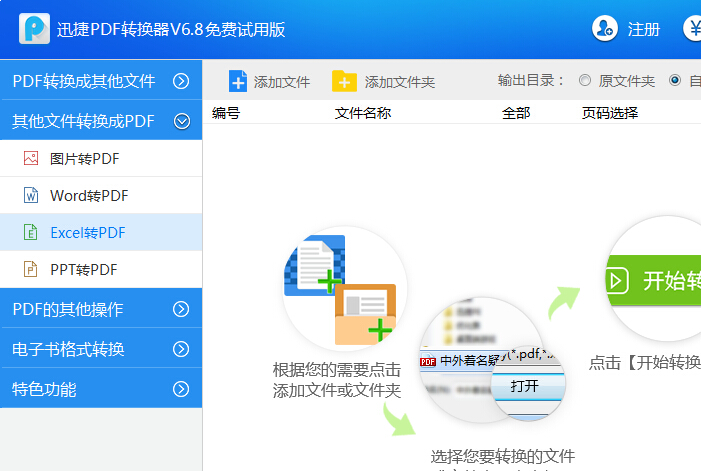The width and height of the screenshot is (701, 471).
Task: Click the 特色功能 chevron arrow
Action: pos(181,389)
